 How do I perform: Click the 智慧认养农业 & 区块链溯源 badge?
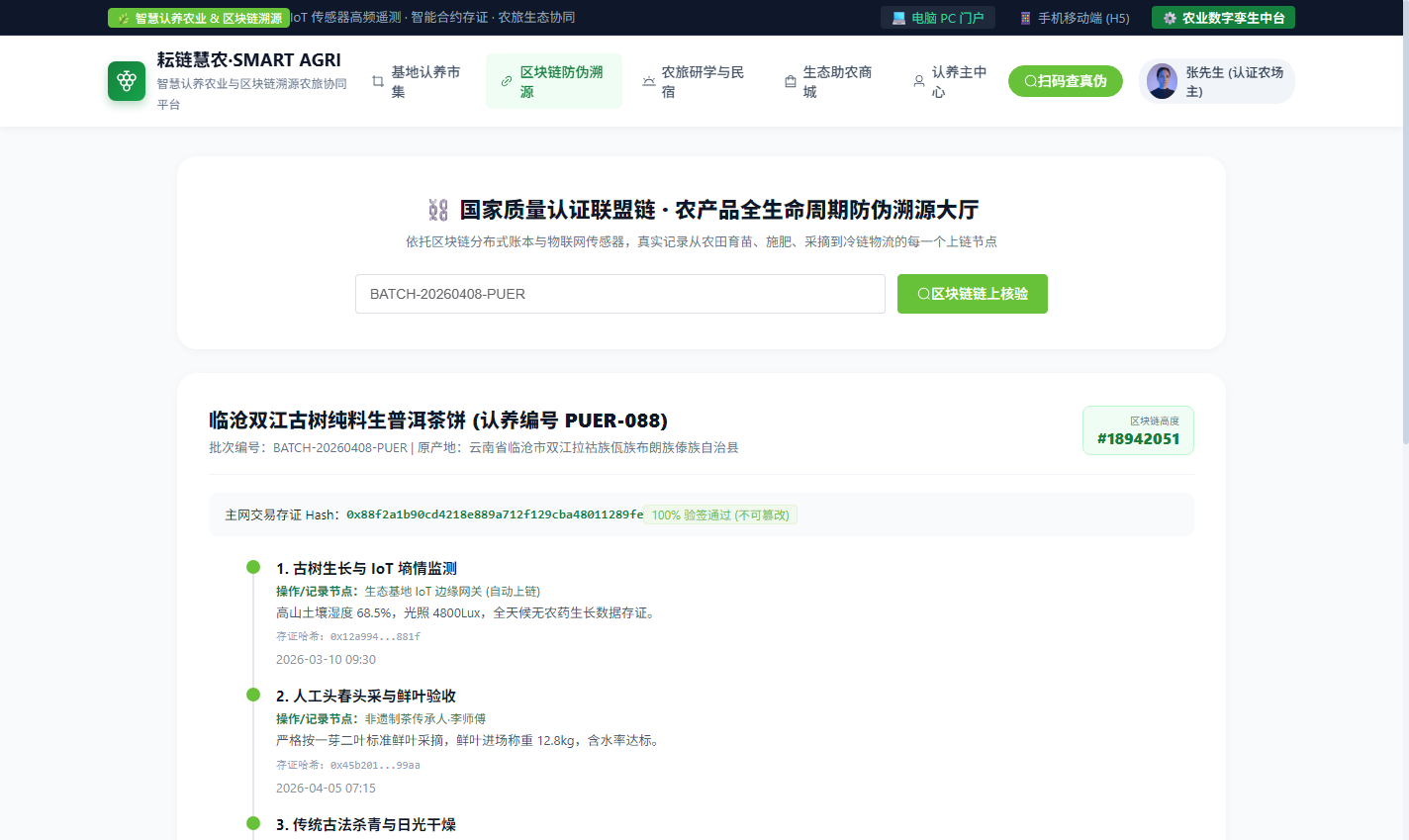coord(199,18)
